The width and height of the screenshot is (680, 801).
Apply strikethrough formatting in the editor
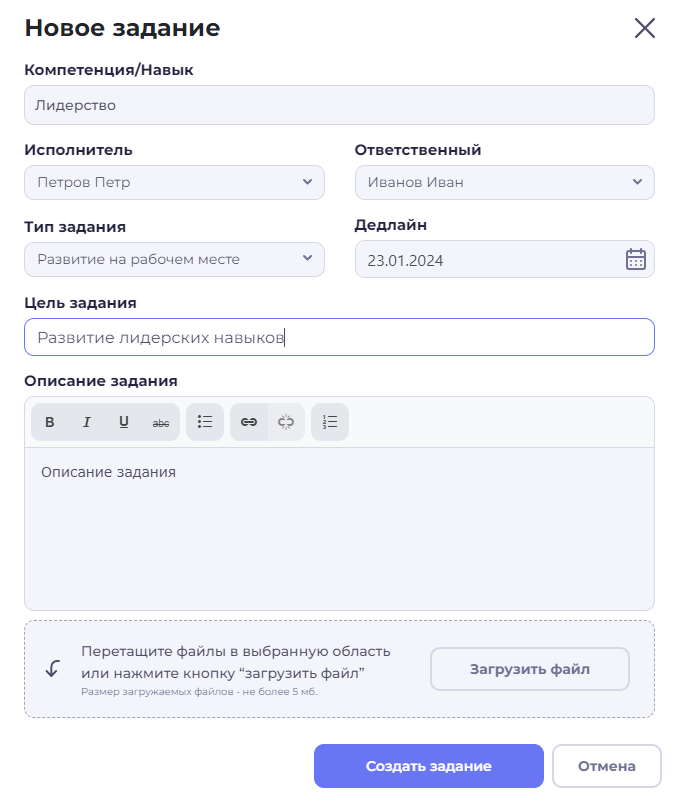161,423
